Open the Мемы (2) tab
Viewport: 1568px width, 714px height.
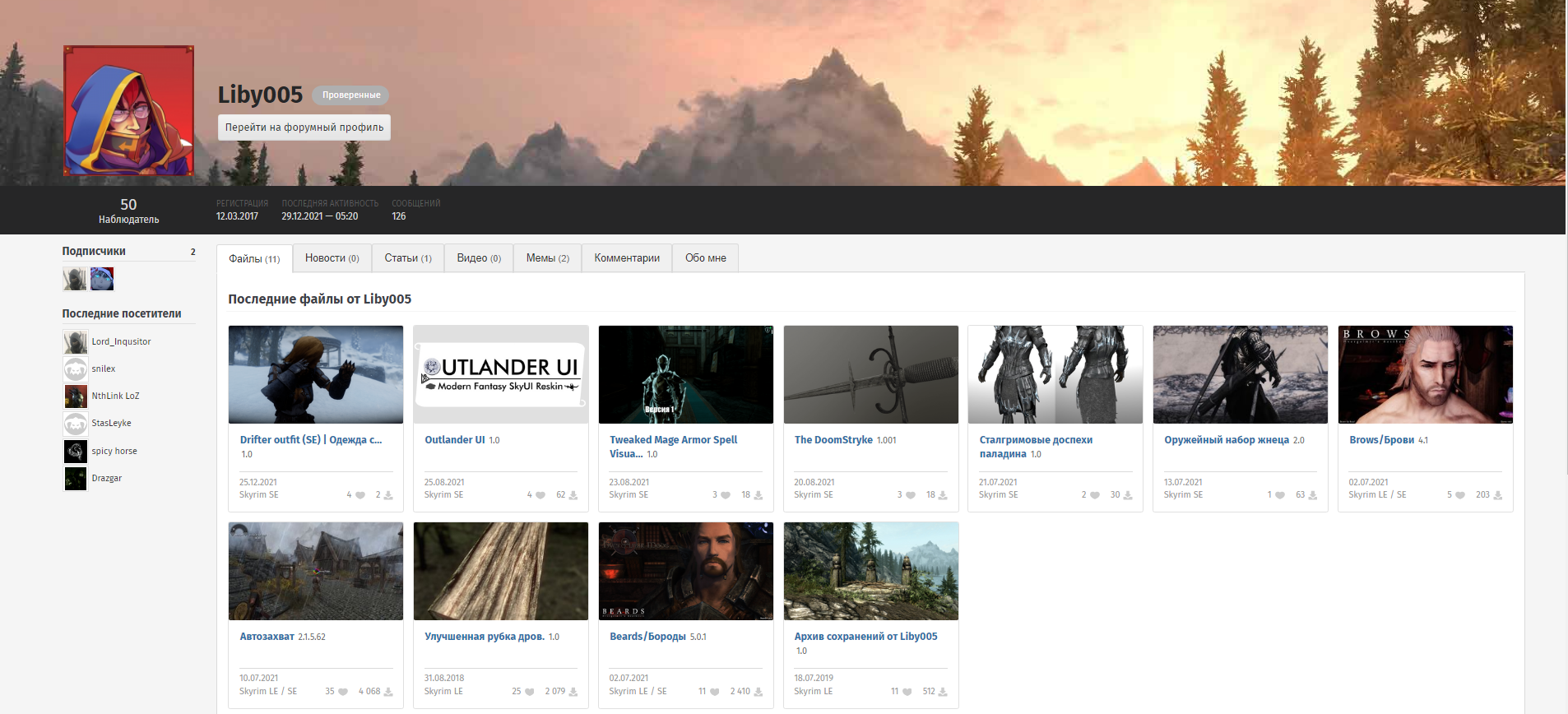pyautogui.click(x=548, y=257)
